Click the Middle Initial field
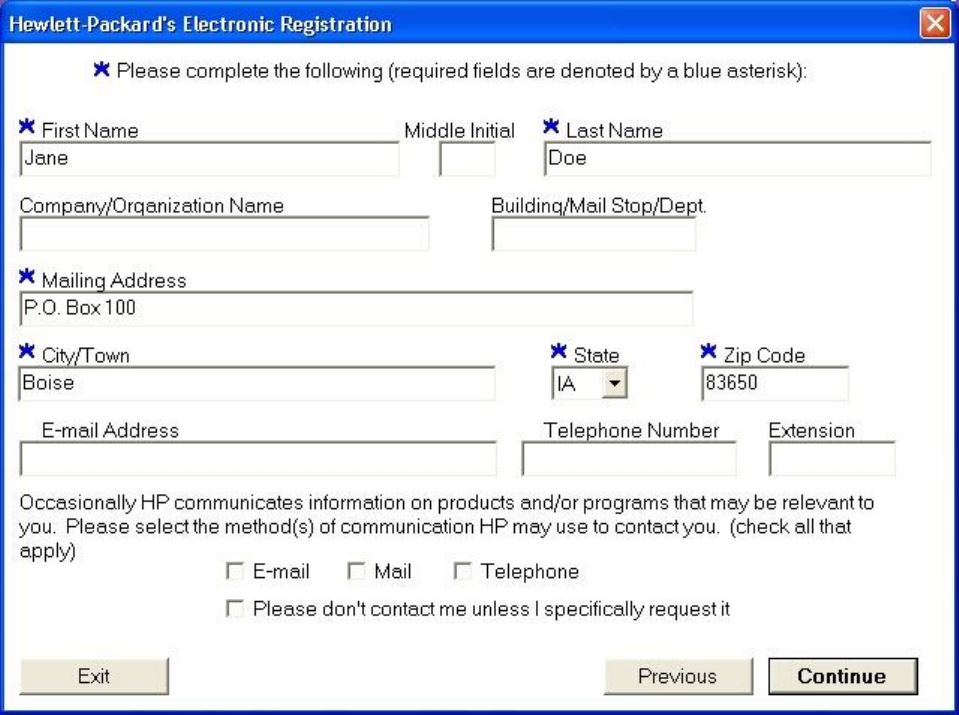Screen dimensions: 959x715 (467, 159)
